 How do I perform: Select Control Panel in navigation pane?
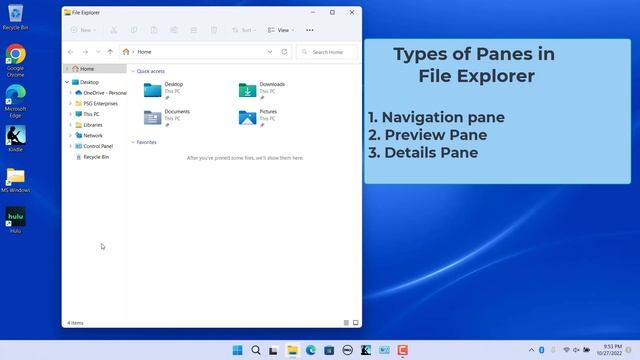pos(98,146)
